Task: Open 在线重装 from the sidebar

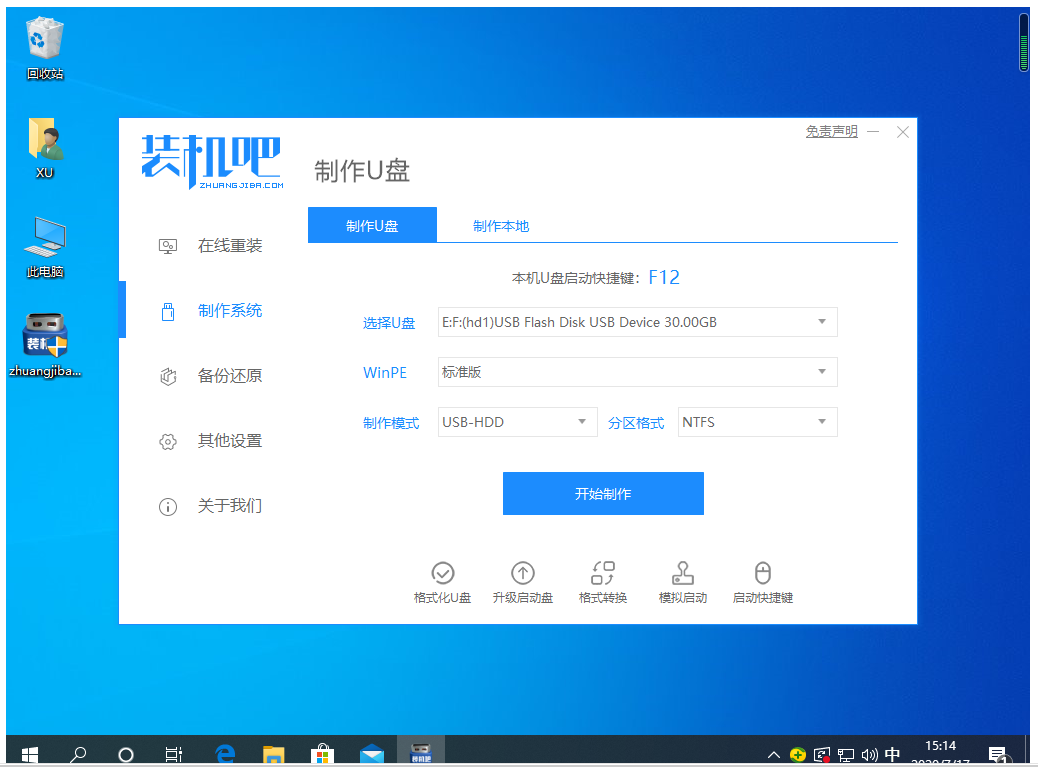Action: point(229,245)
